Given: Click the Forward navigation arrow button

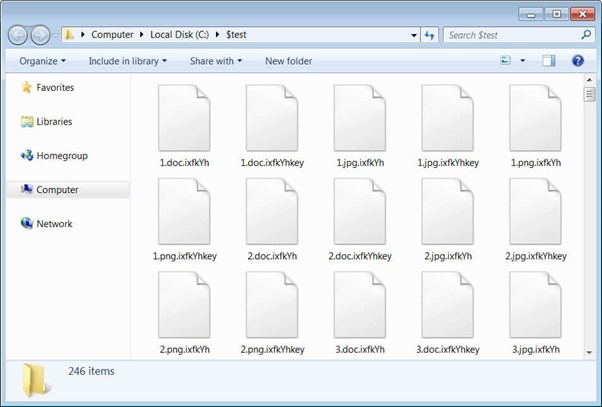Looking at the screenshot, I should 40,35.
